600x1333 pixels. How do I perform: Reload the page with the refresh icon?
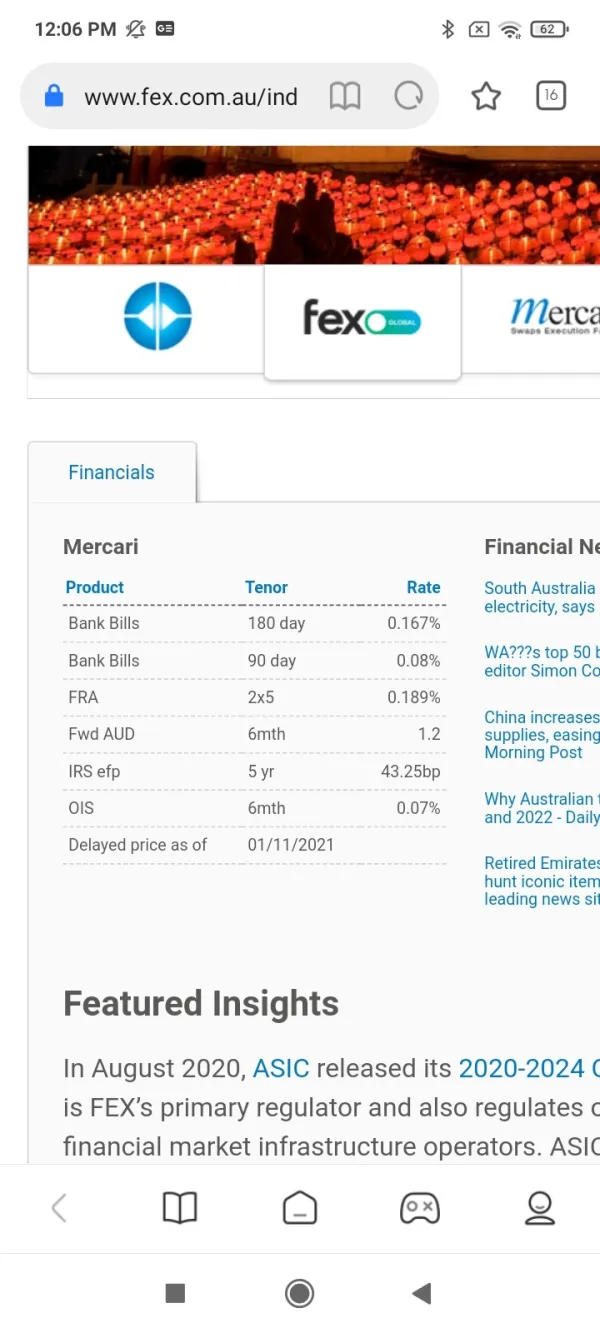(x=408, y=96)
